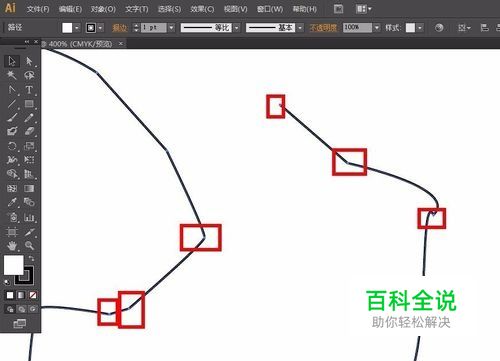This screenshot has height=361, width=500.
Task: Select the Artboard tool
Action: [12, 232]
